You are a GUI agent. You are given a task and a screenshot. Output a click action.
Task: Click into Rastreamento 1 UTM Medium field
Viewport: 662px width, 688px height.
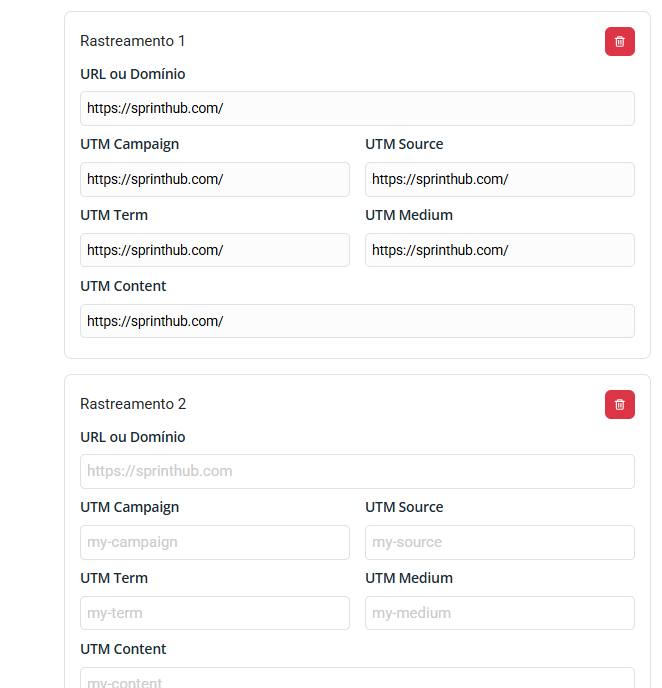tap(500, 251)
